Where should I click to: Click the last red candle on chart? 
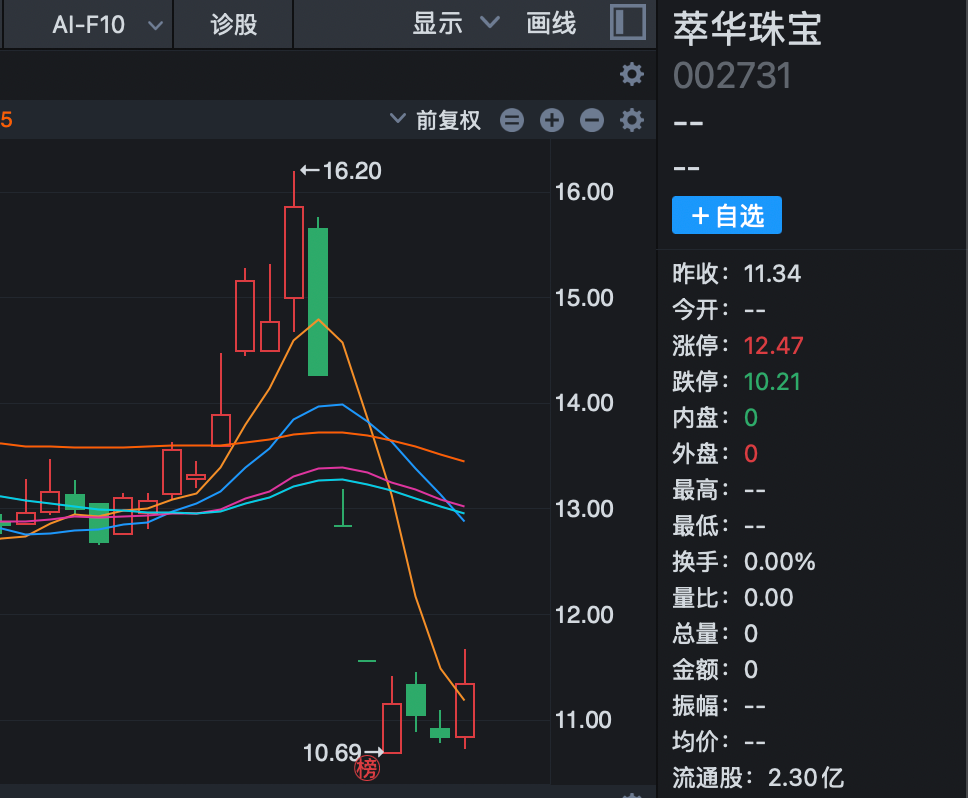(x=465, y=710)
